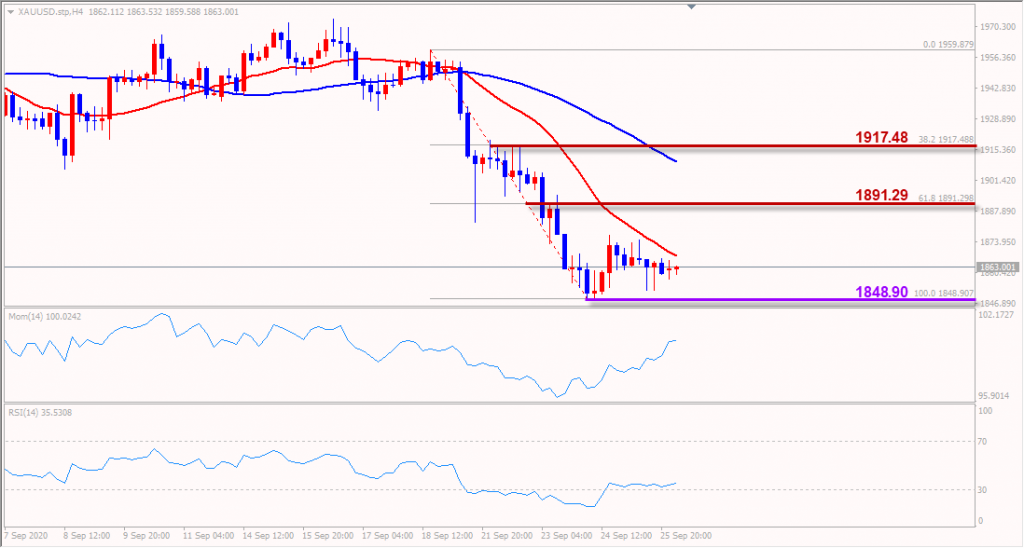Click time axis label '23 Sep 04:00'
Viewport: 1024px width, 548px height.
pyautogui.click(x=567, y=536)
